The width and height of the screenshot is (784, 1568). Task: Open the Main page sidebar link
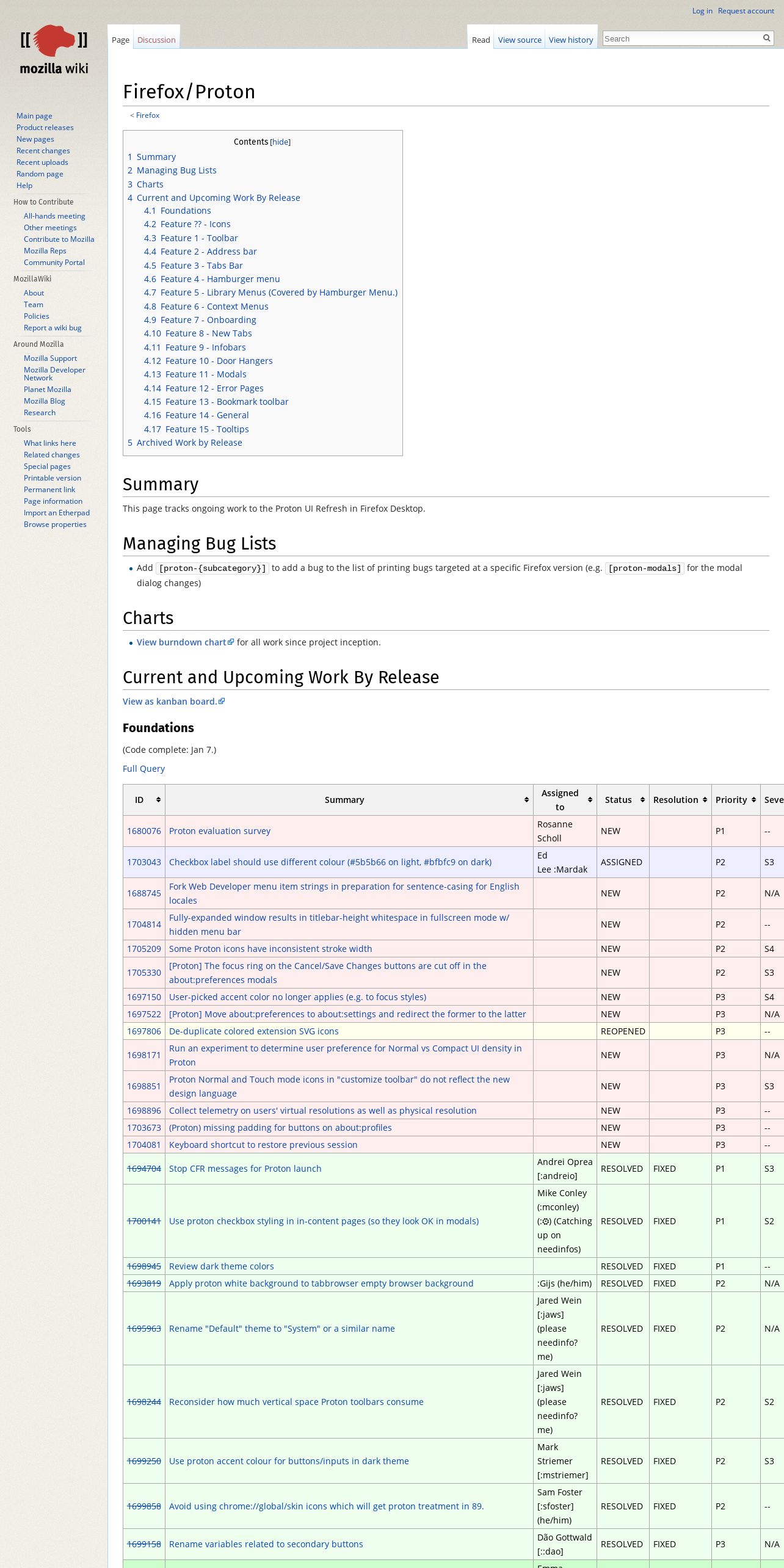click(34, 116)
